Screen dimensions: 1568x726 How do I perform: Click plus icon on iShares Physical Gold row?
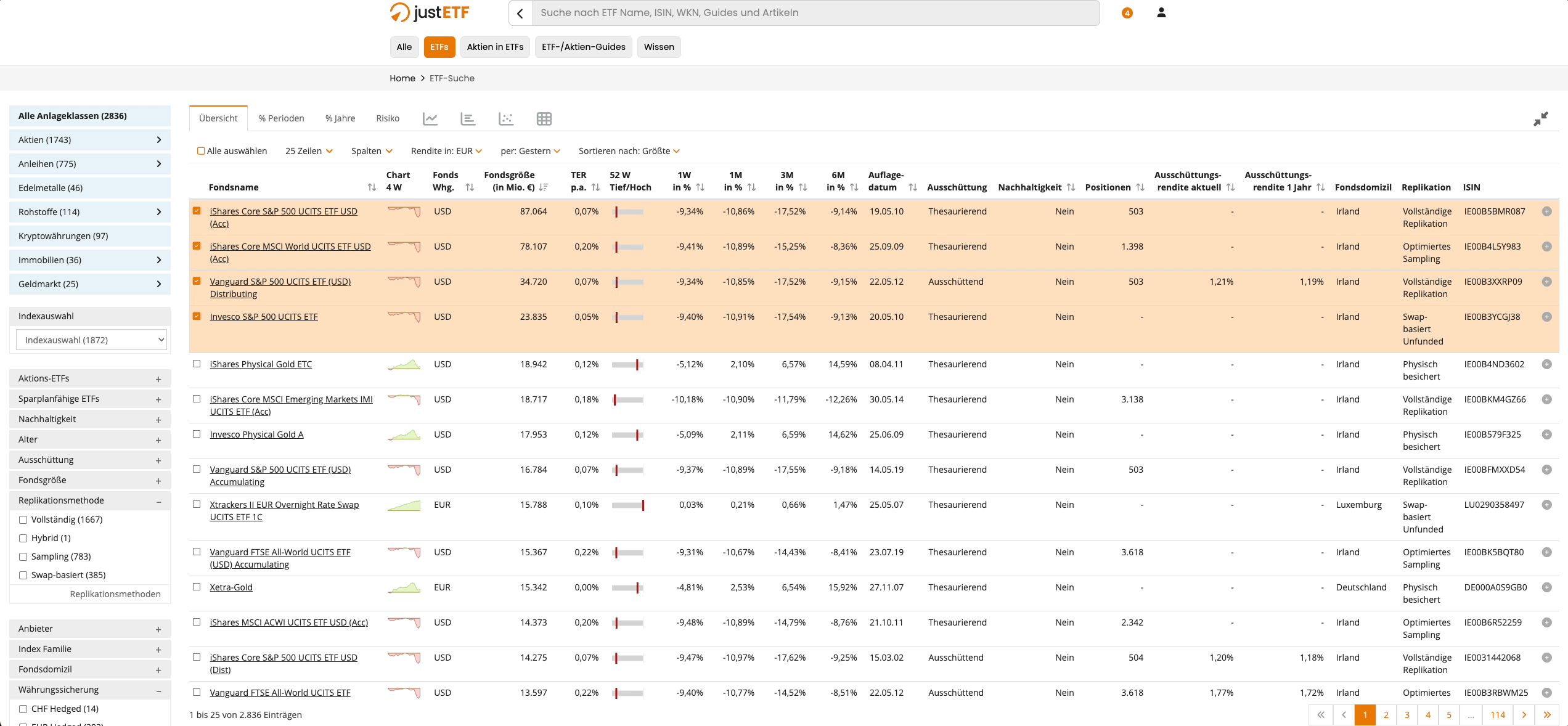[x=1546, y=364]
